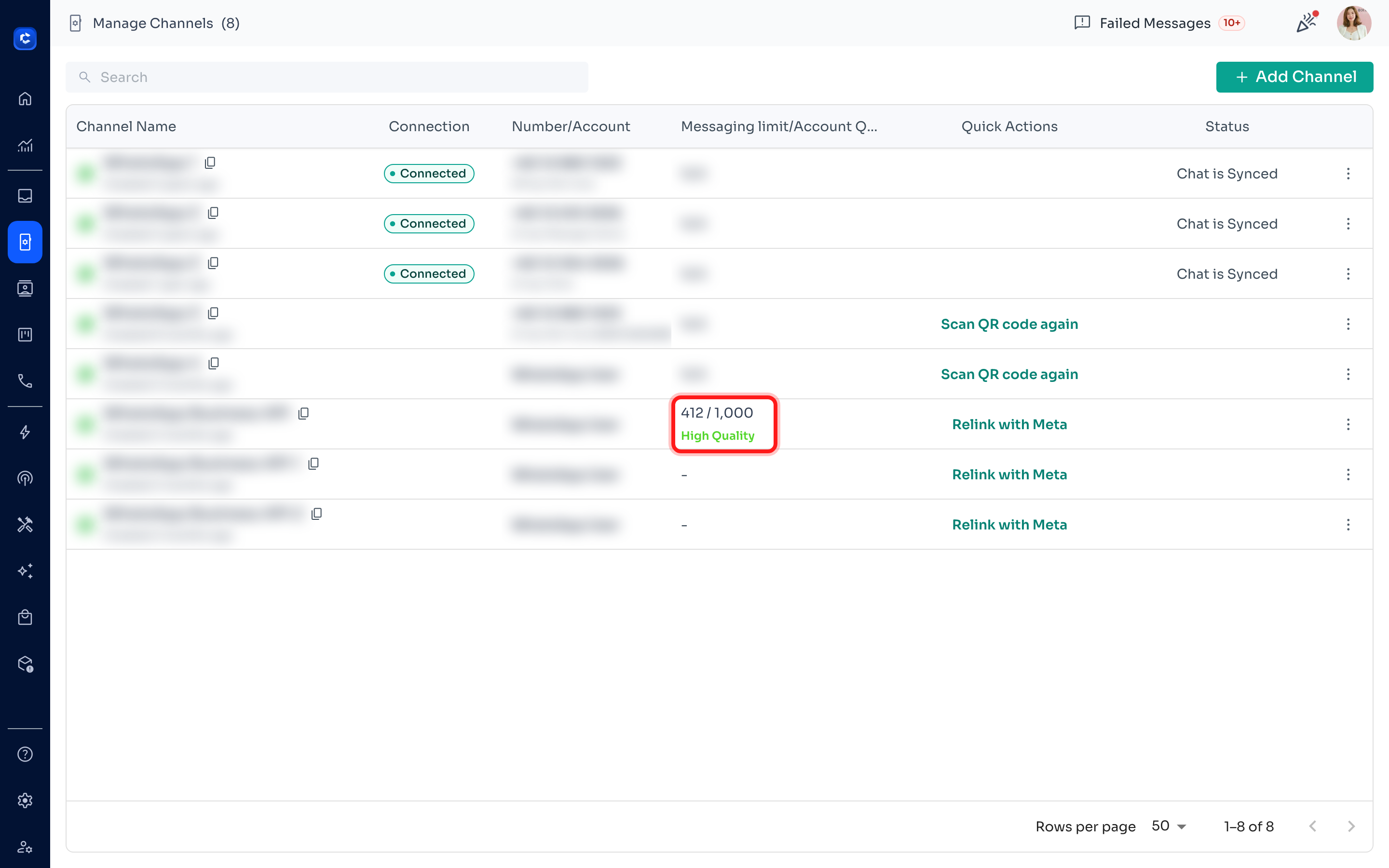Click second Scan QR code again link

pyautogui.click(x=1009, y=374)
